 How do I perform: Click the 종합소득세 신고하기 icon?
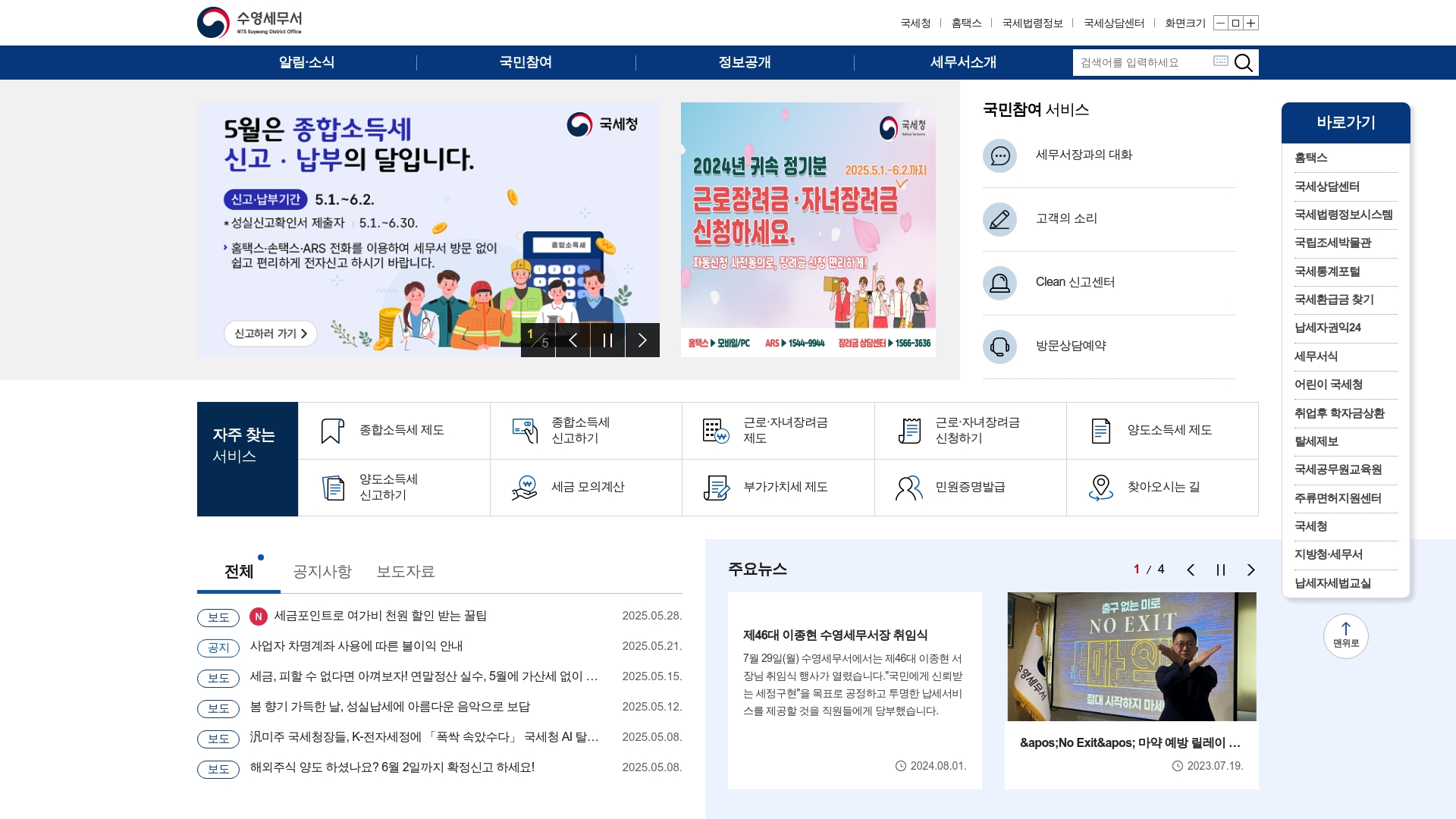[525, 431]
